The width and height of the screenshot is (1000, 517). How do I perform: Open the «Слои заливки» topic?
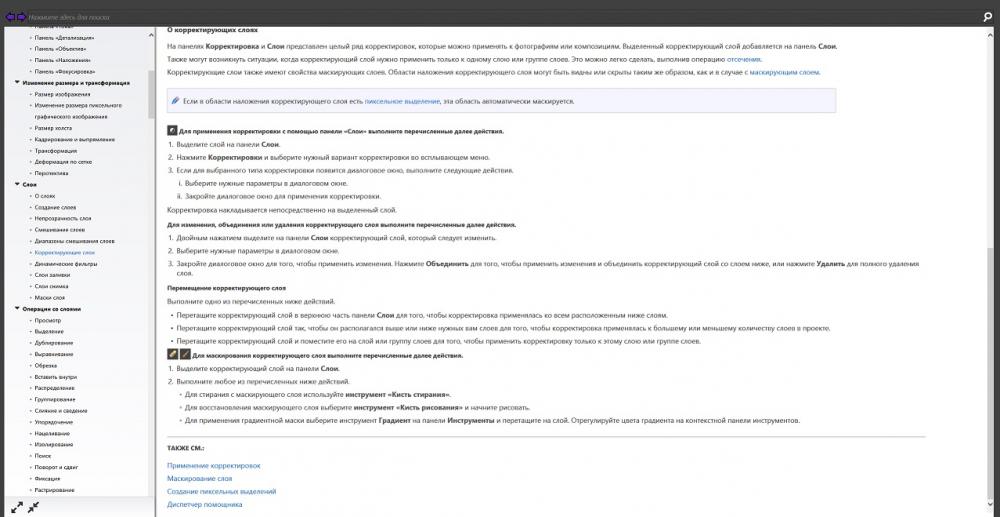point(52,275)
